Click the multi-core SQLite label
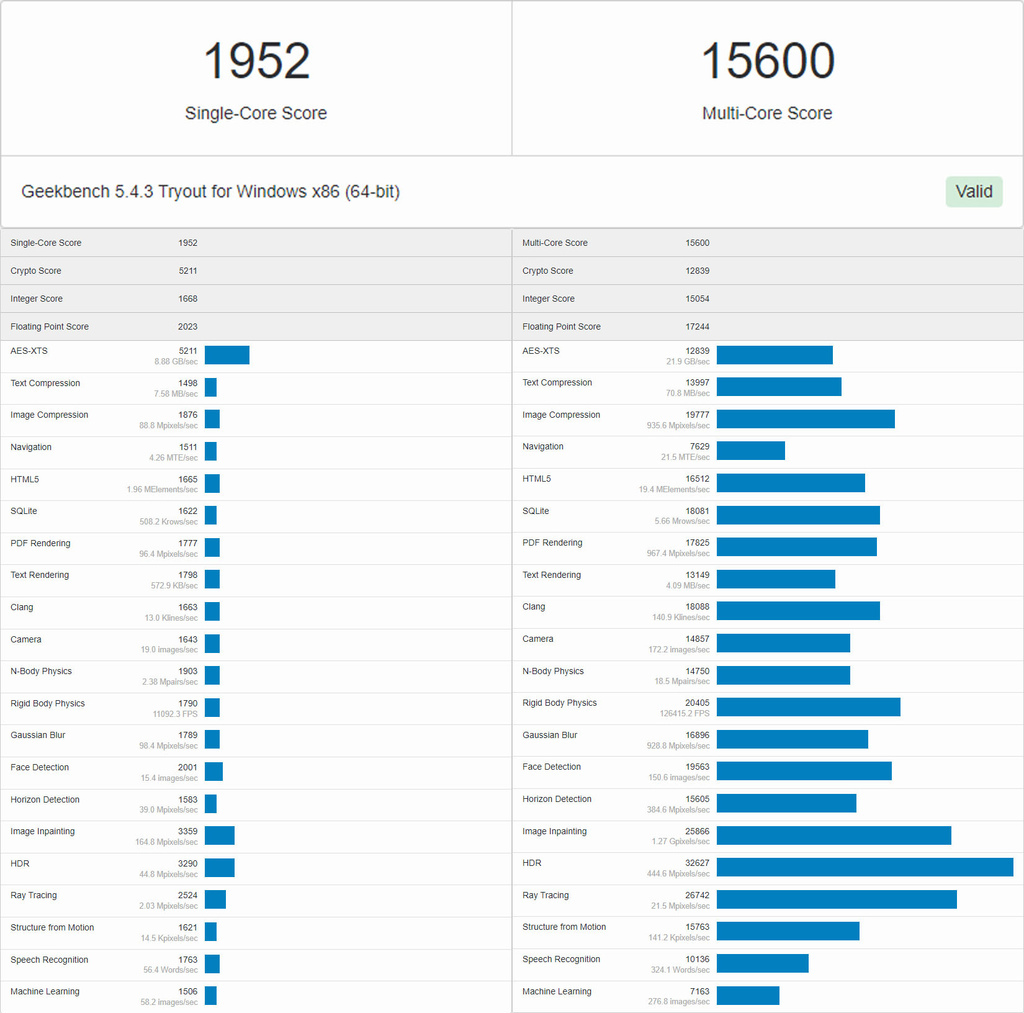The width and height of the screenshot is (1024, 1013). (535, 511)
